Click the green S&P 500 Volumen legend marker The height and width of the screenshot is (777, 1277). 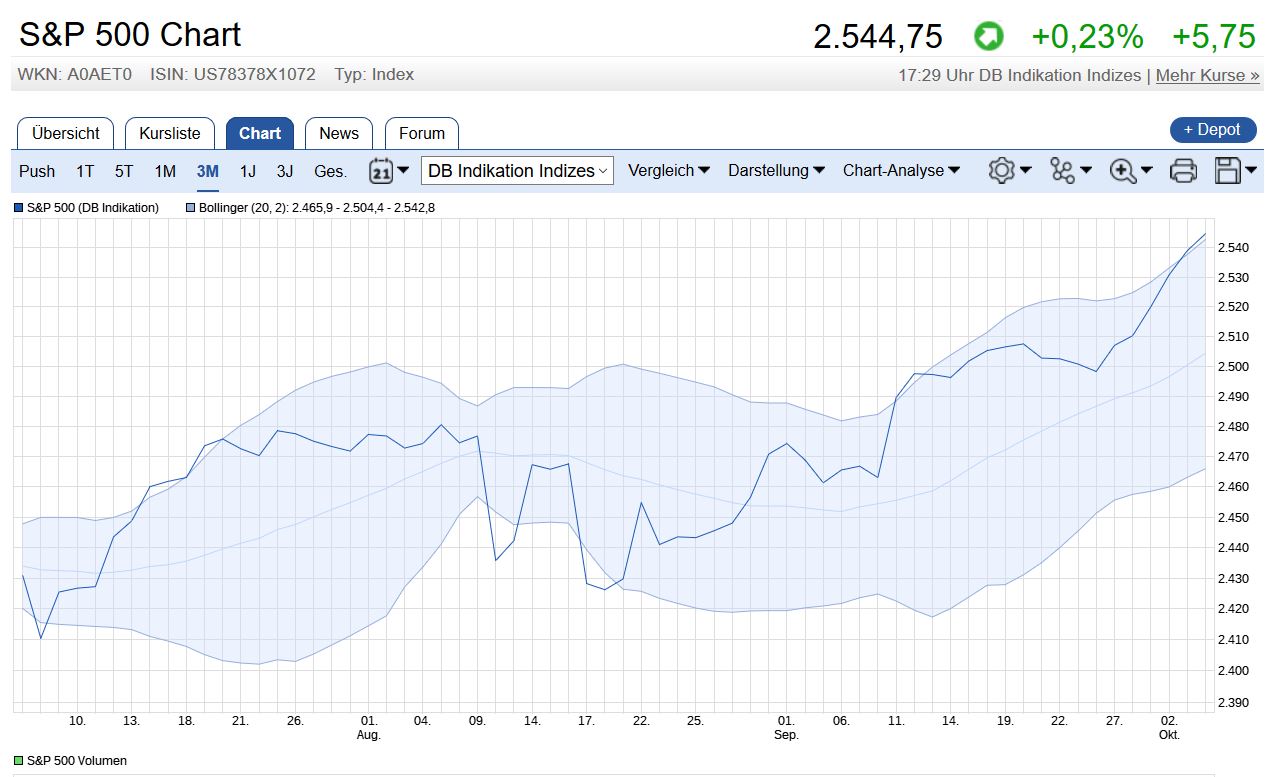(19, 761)
